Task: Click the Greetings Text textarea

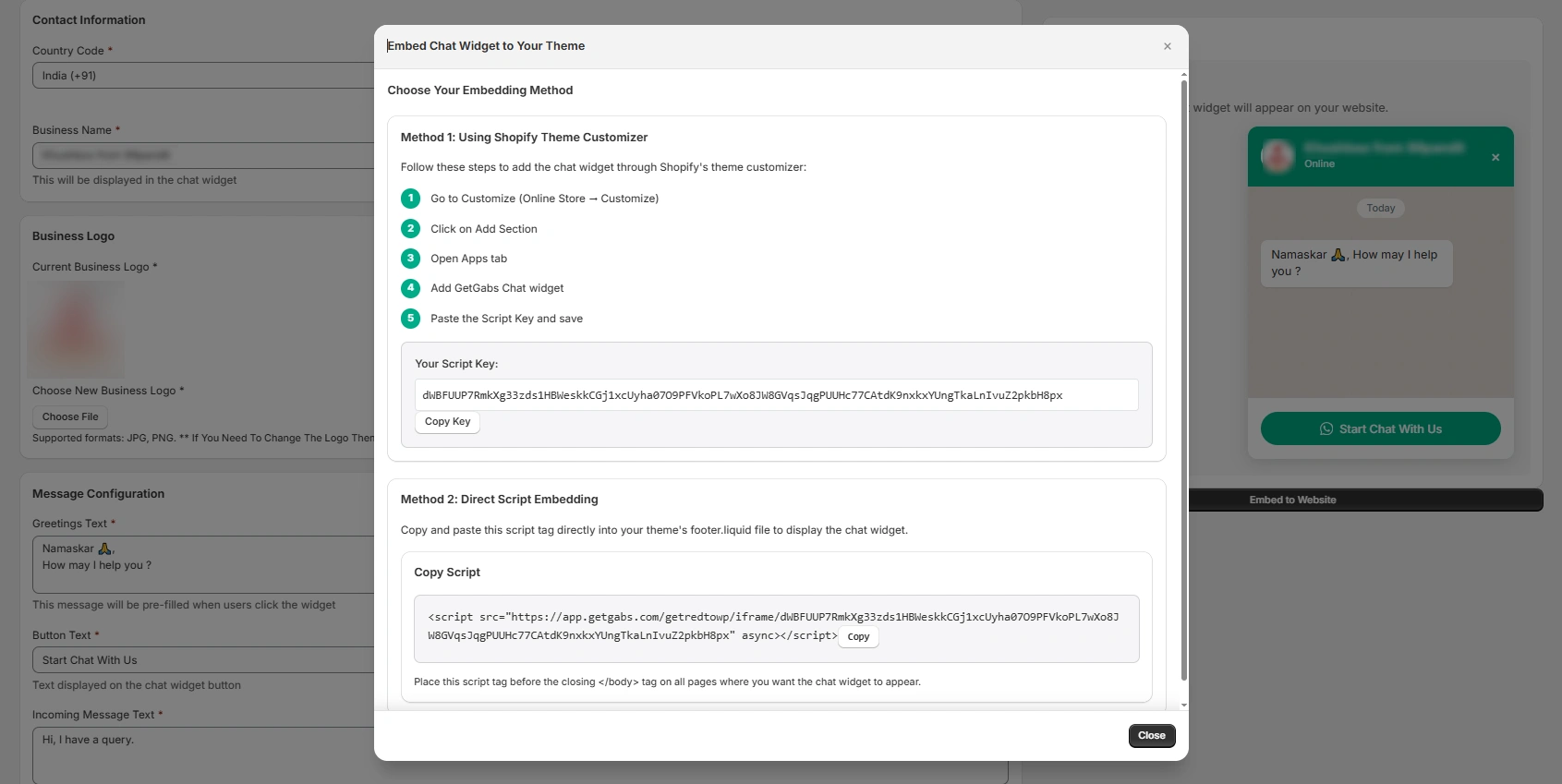Action: coord(203,564)
